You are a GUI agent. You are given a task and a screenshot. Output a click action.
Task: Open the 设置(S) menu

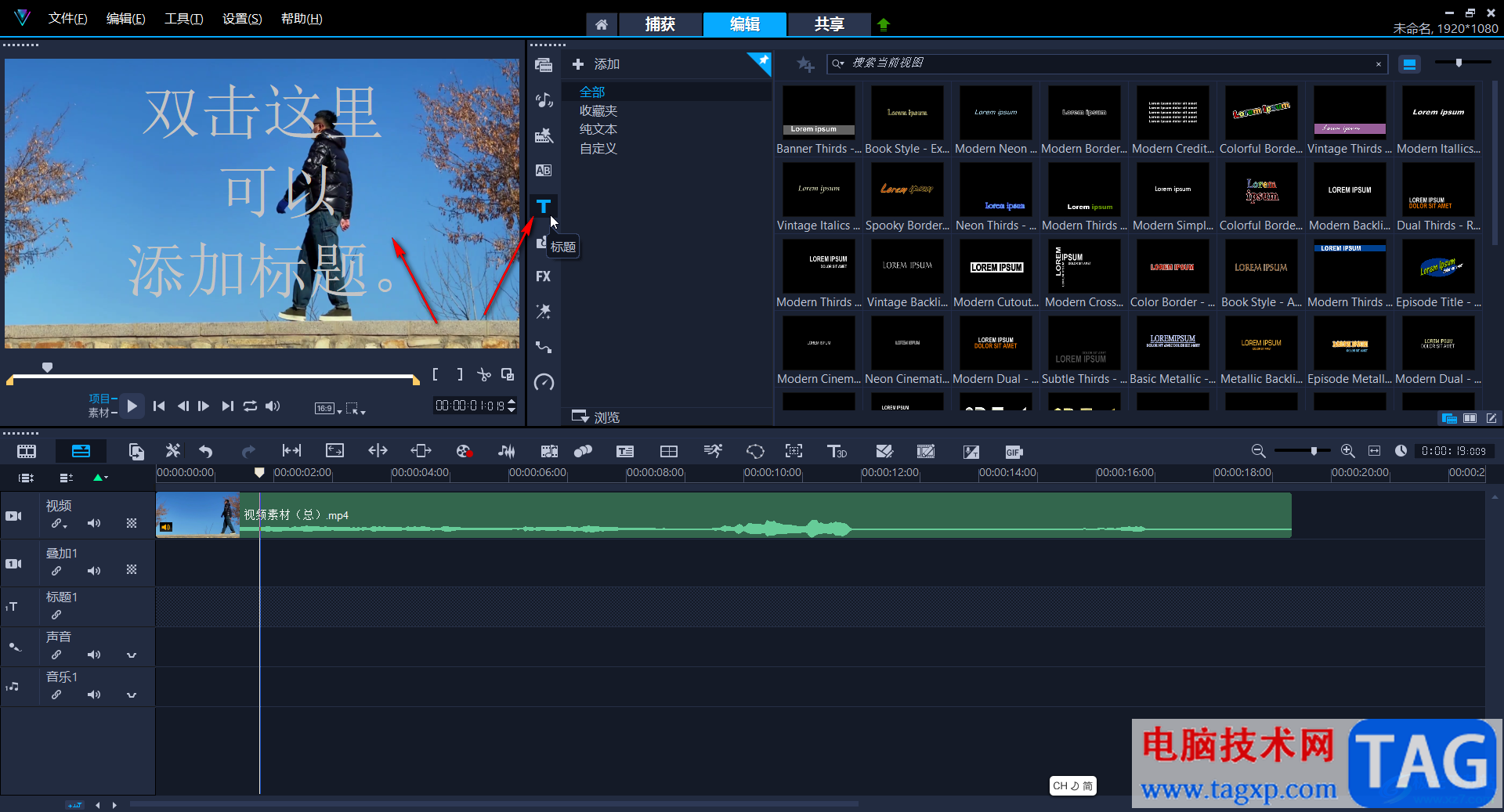[242, 18]
